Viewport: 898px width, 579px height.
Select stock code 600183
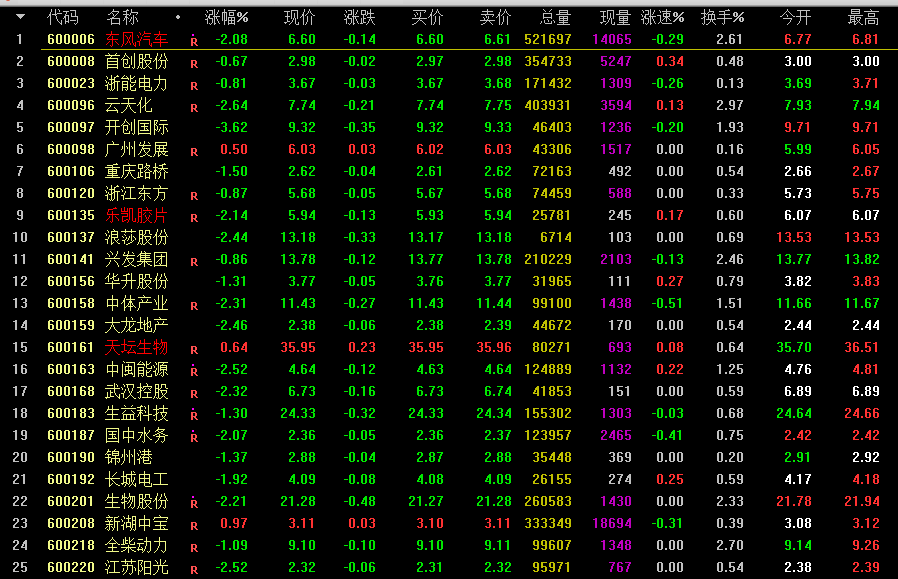(71, 413)
